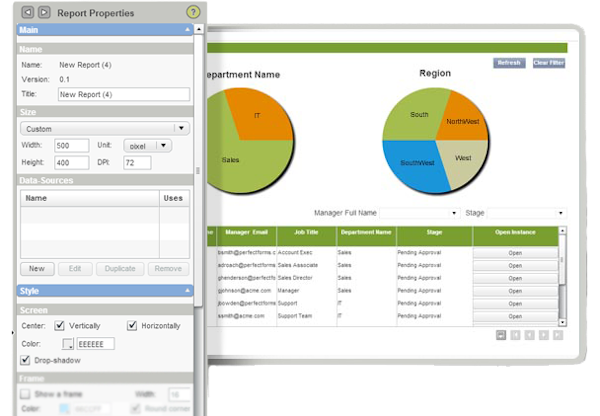Click the NorthWest slice of Region pie
The height and width of the screenshot is (416, 600).
click(464, 122)
